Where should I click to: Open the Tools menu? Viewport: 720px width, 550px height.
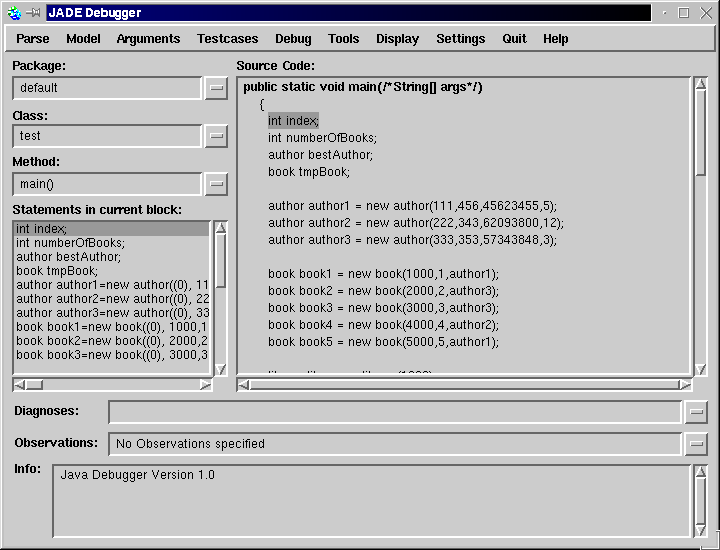(x=343, y=39)
